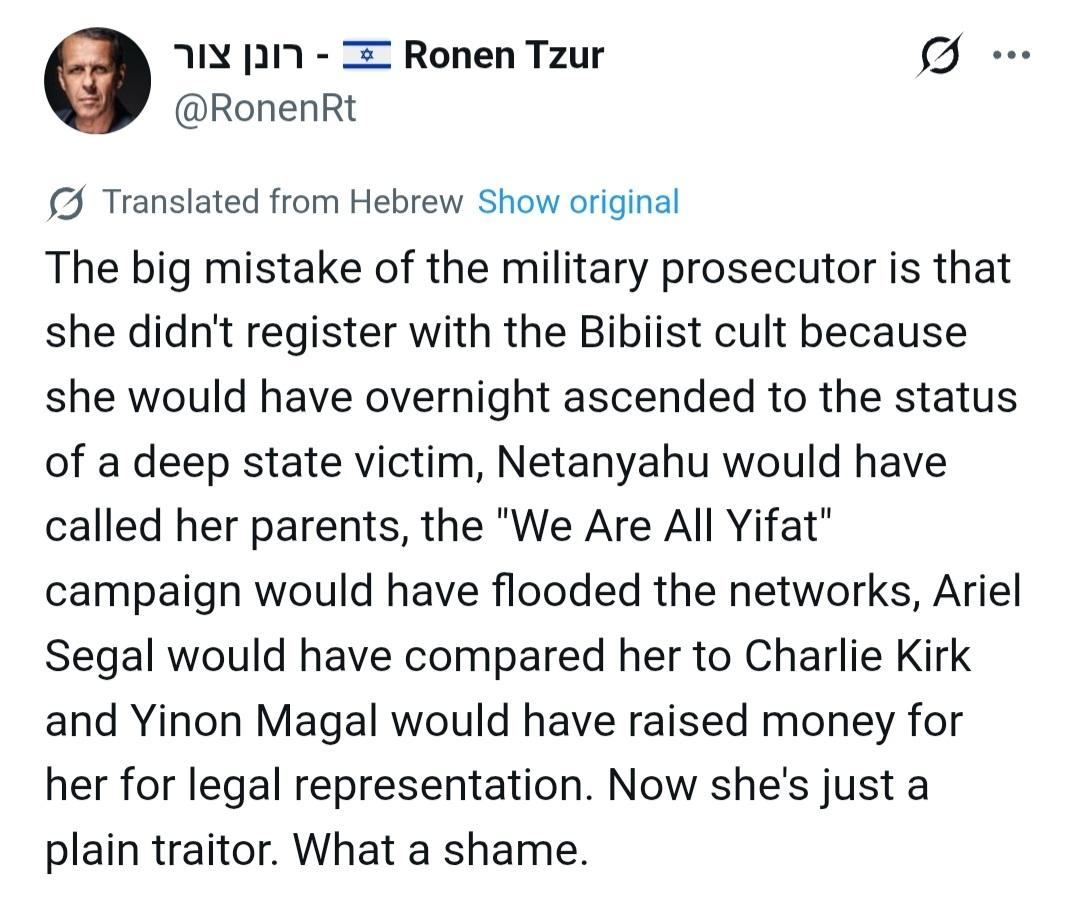1080x901 pixels.
Task: Click the 'Translated from Hebrew' label
Action: pyautogui.click(x=283, y=202)
